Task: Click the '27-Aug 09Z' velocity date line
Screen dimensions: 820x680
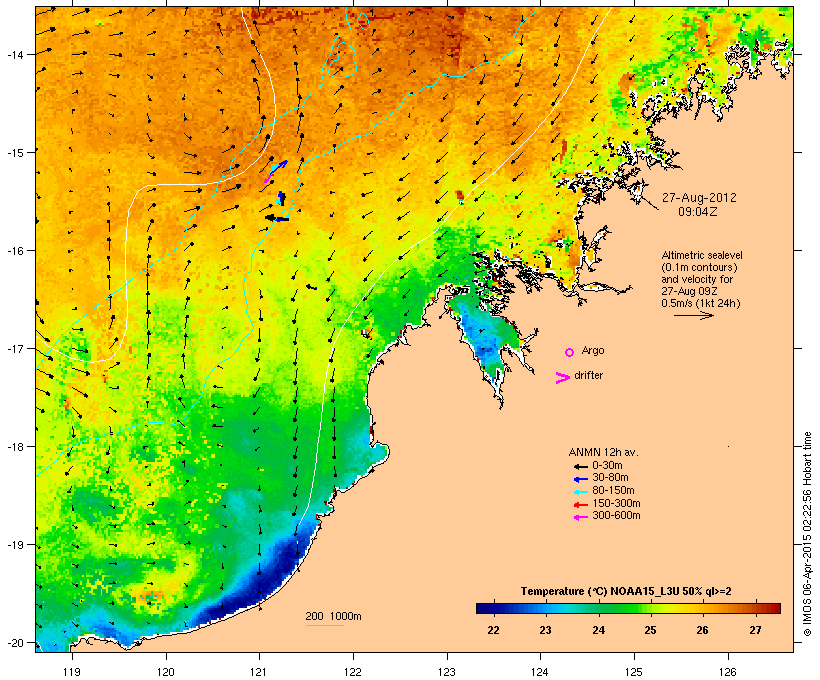Action: click(689, 291)
